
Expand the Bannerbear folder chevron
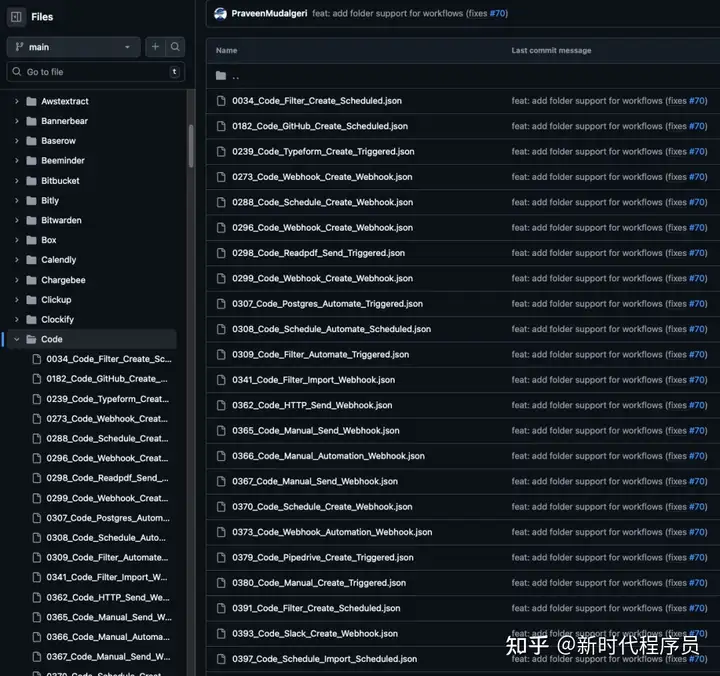(x=17, y=121)
